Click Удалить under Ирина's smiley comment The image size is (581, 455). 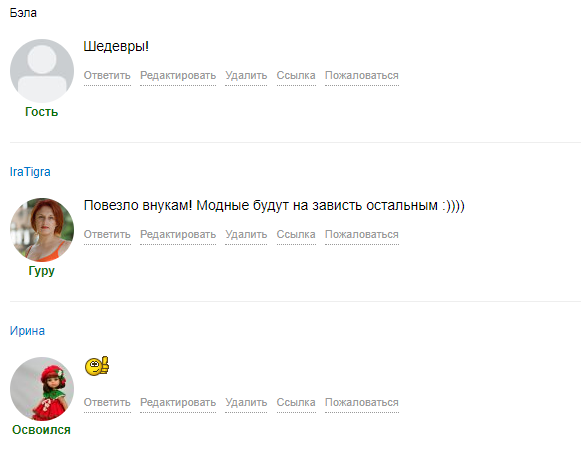(x=246, y=402)
